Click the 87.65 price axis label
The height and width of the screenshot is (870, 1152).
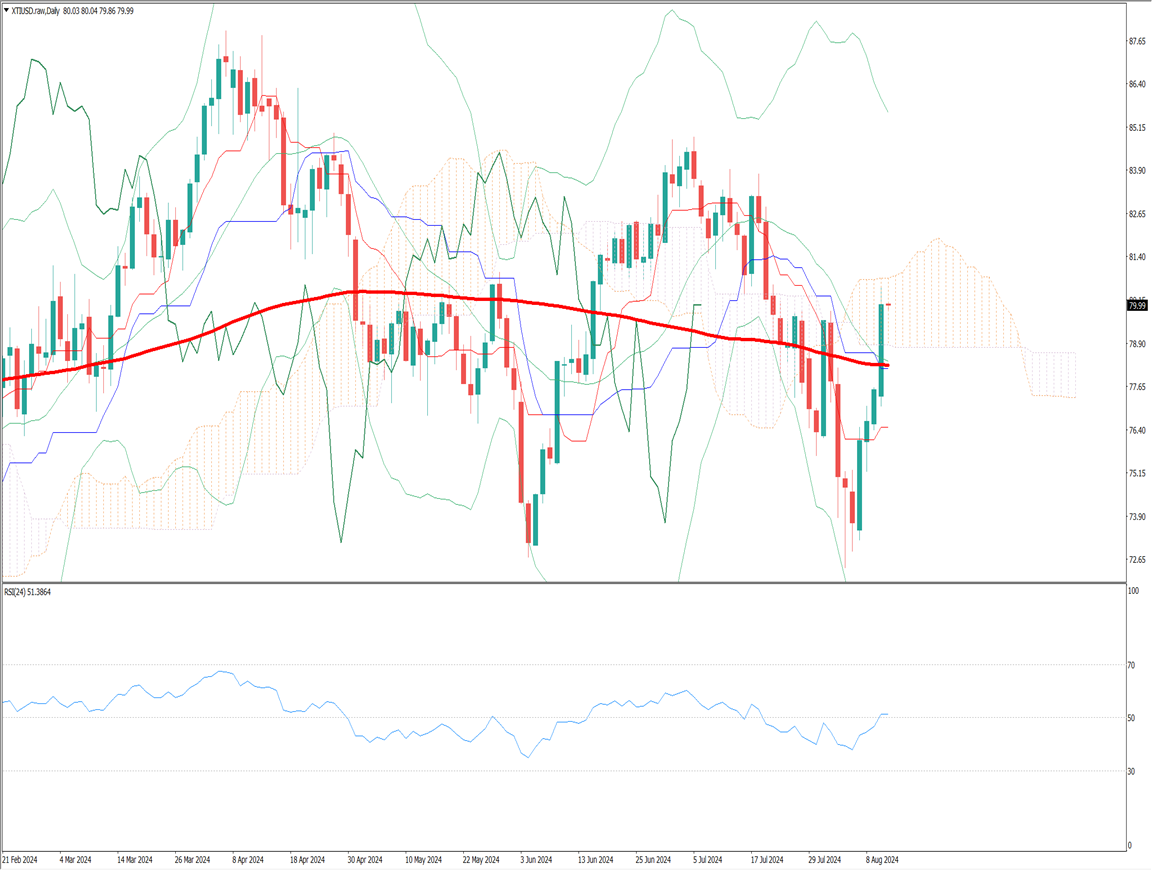[x=1137, y=42]
